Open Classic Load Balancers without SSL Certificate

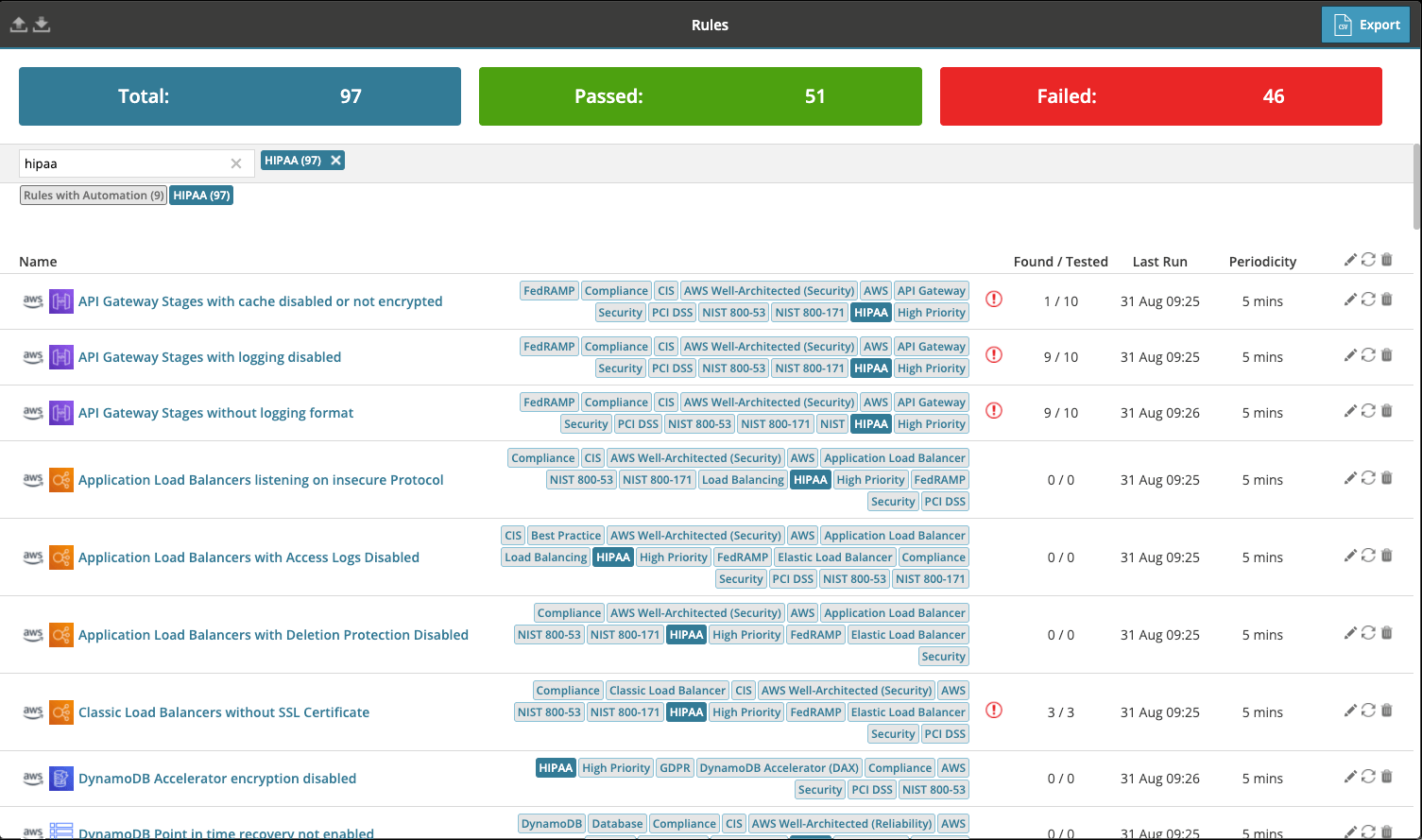coord(224,712)
